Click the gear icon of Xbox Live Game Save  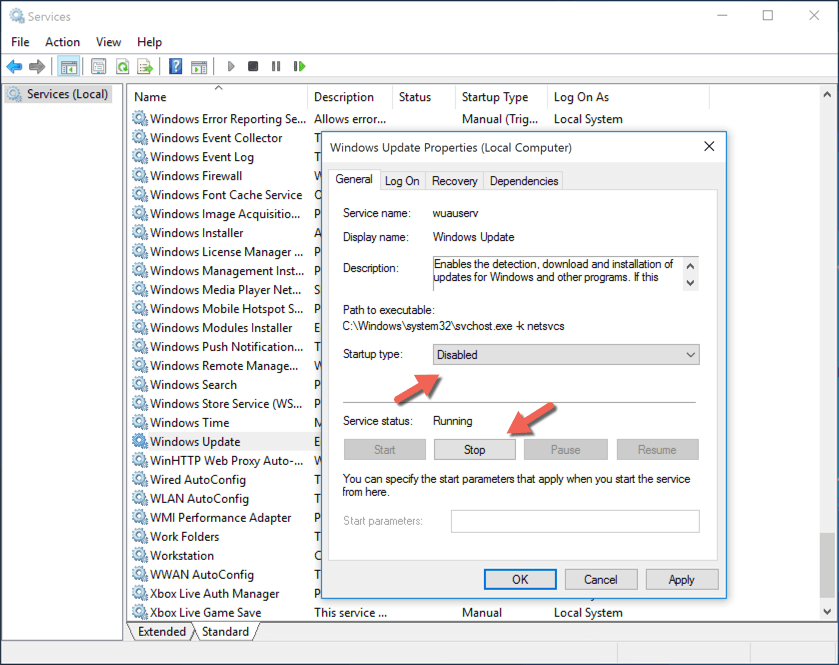coord(140,612)
